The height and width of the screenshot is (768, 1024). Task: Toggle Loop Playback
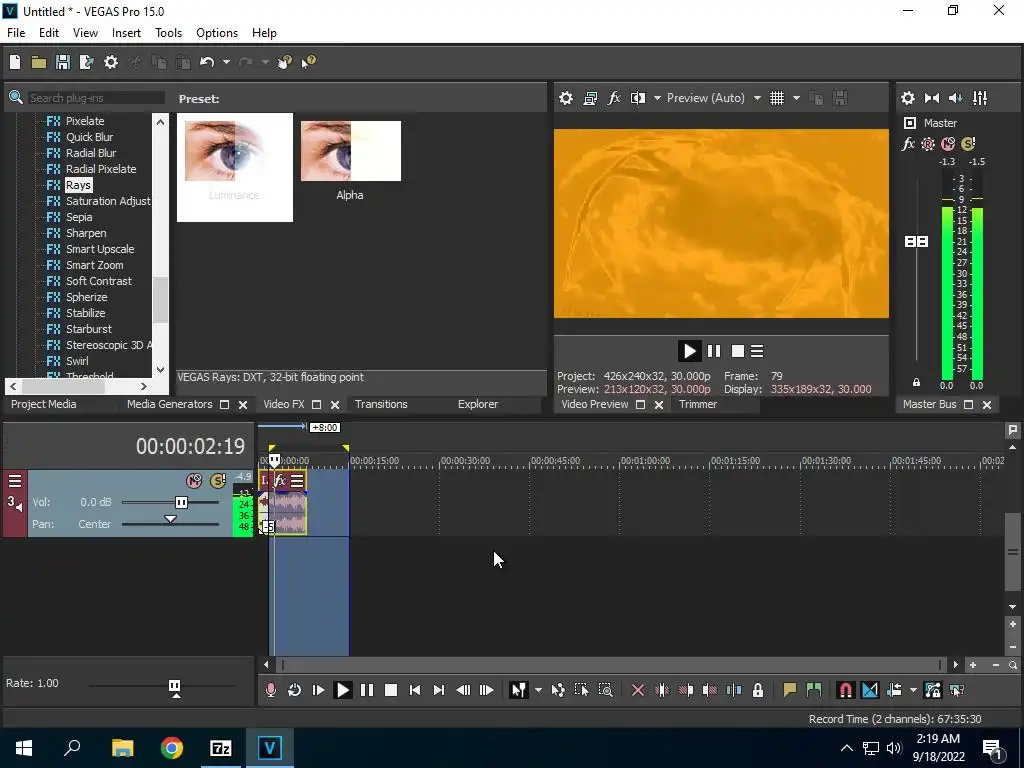coord(295,690)
